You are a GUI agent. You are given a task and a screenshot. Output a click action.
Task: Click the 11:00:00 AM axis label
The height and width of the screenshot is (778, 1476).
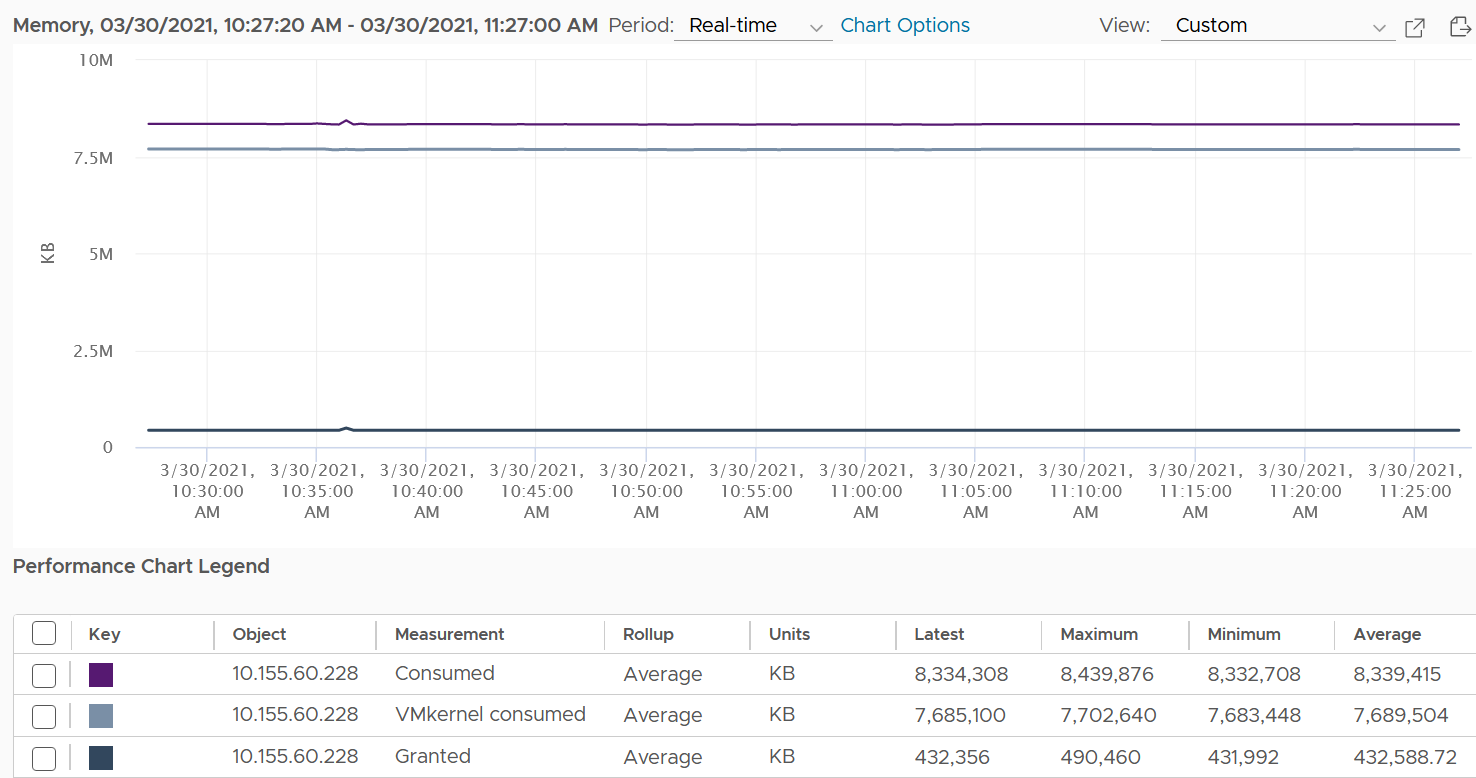pos(866,491)
